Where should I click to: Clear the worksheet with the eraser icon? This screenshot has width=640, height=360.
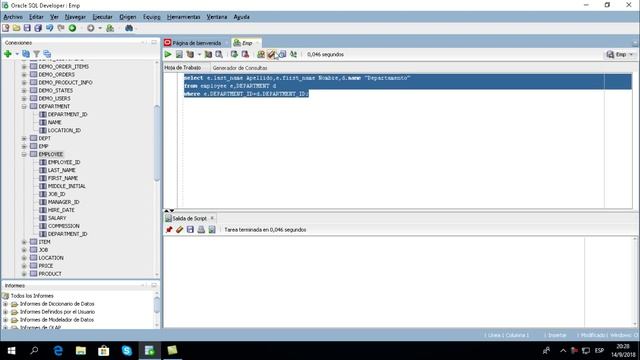271,54
